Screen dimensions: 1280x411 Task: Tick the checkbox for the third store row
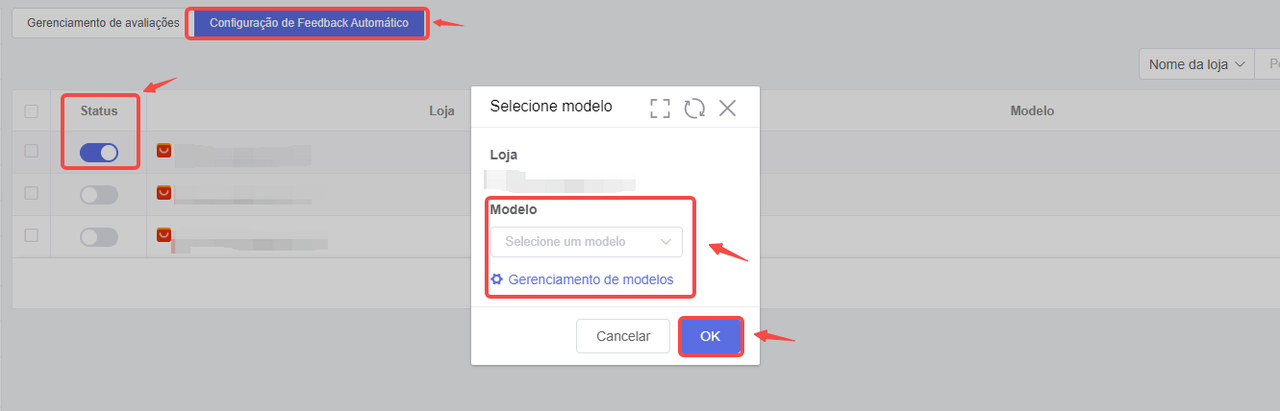[x=31, y=235]
